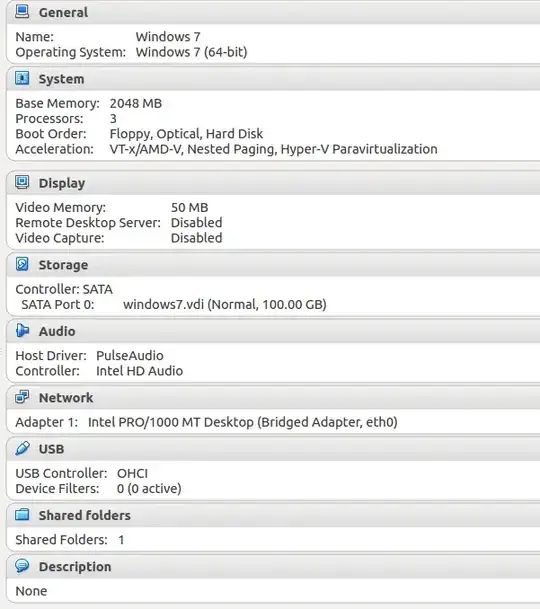Click the 'Host Driver:' label
The width and height of the screenshot is (540, 609).
(x=51, y=356)
